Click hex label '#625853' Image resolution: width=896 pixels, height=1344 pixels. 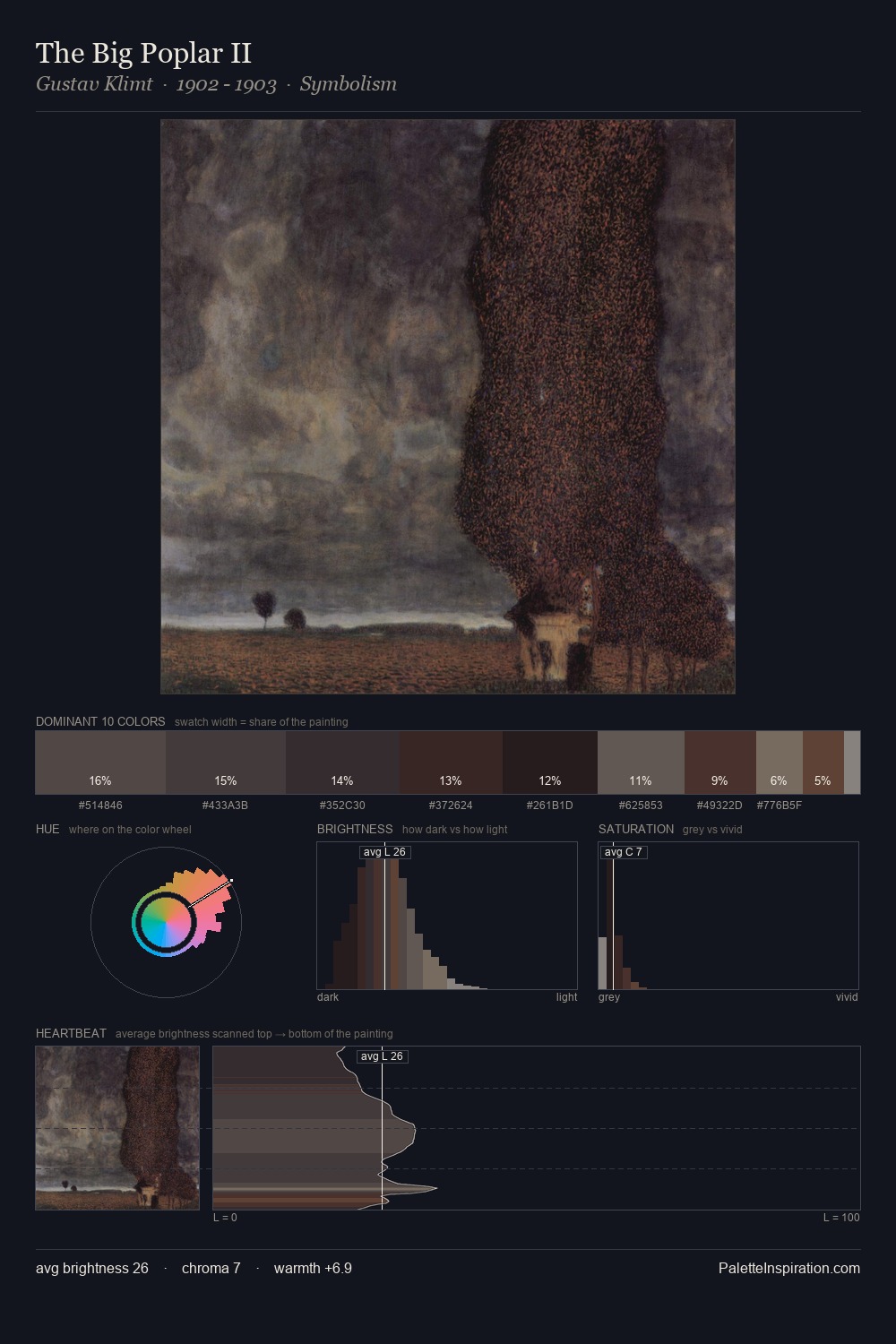641,806
